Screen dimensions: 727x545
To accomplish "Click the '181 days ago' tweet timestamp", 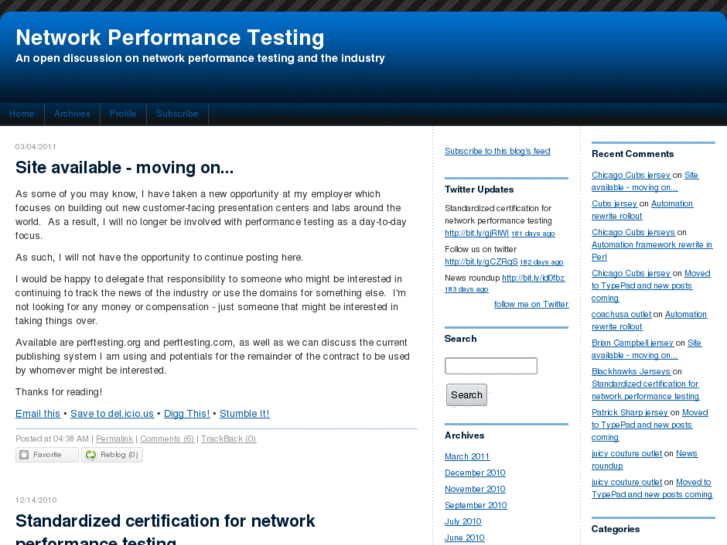I will click(533, 234).
